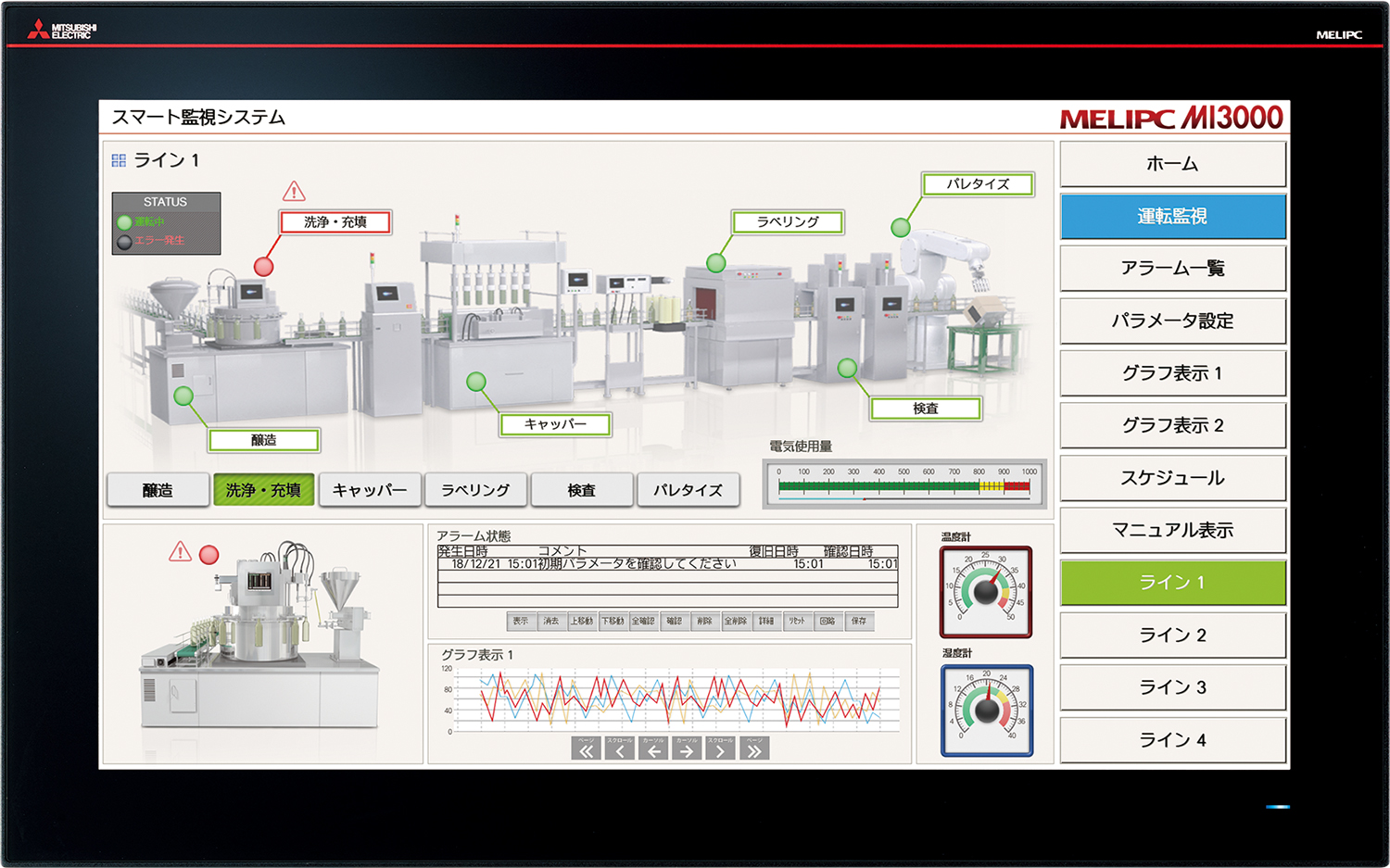Move graph cursor right with arrow button
The width and height of the screenshot is (1390, 868).
tap(687, 748)
